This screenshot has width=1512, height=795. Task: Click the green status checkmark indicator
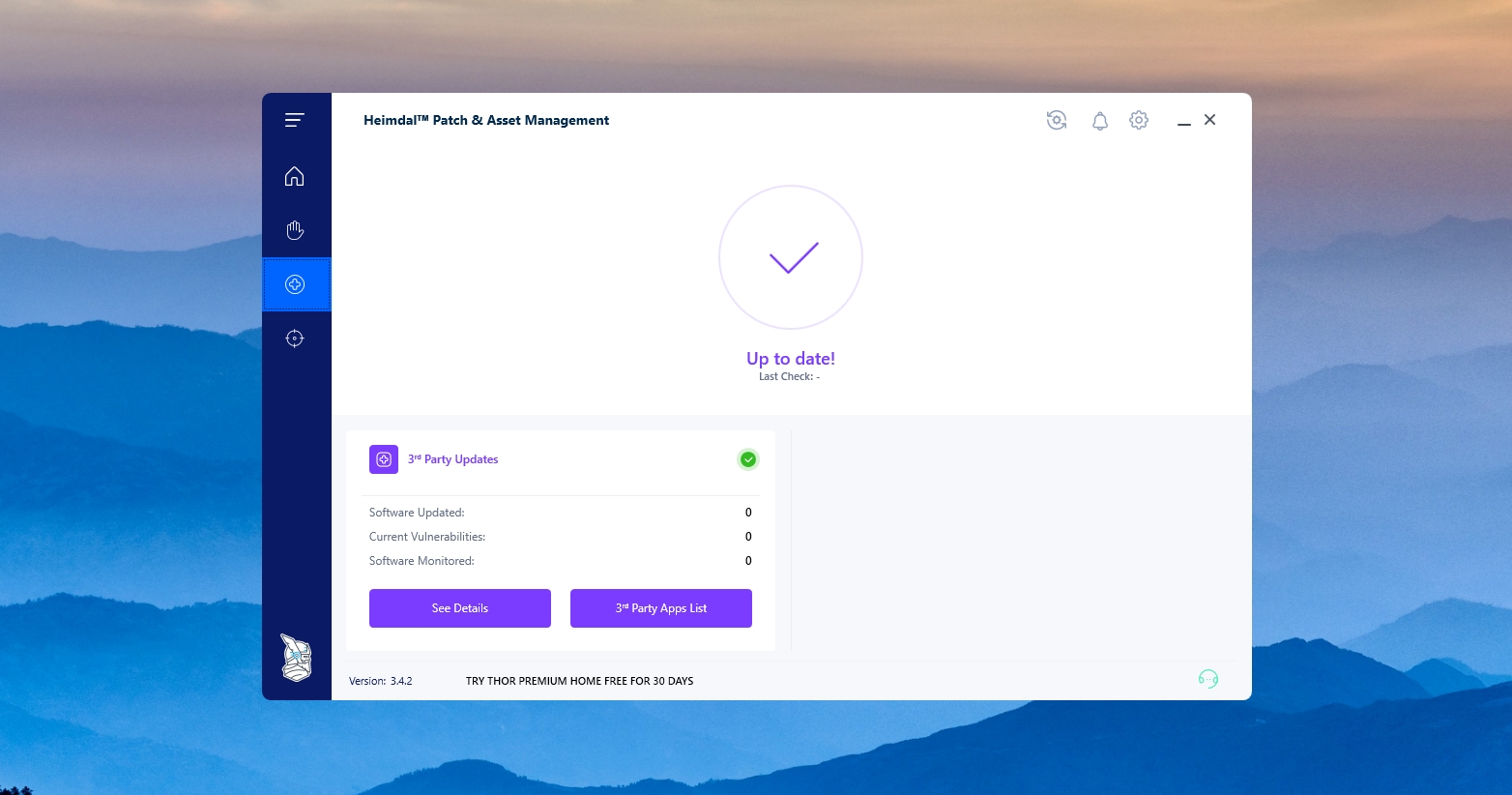748,459
